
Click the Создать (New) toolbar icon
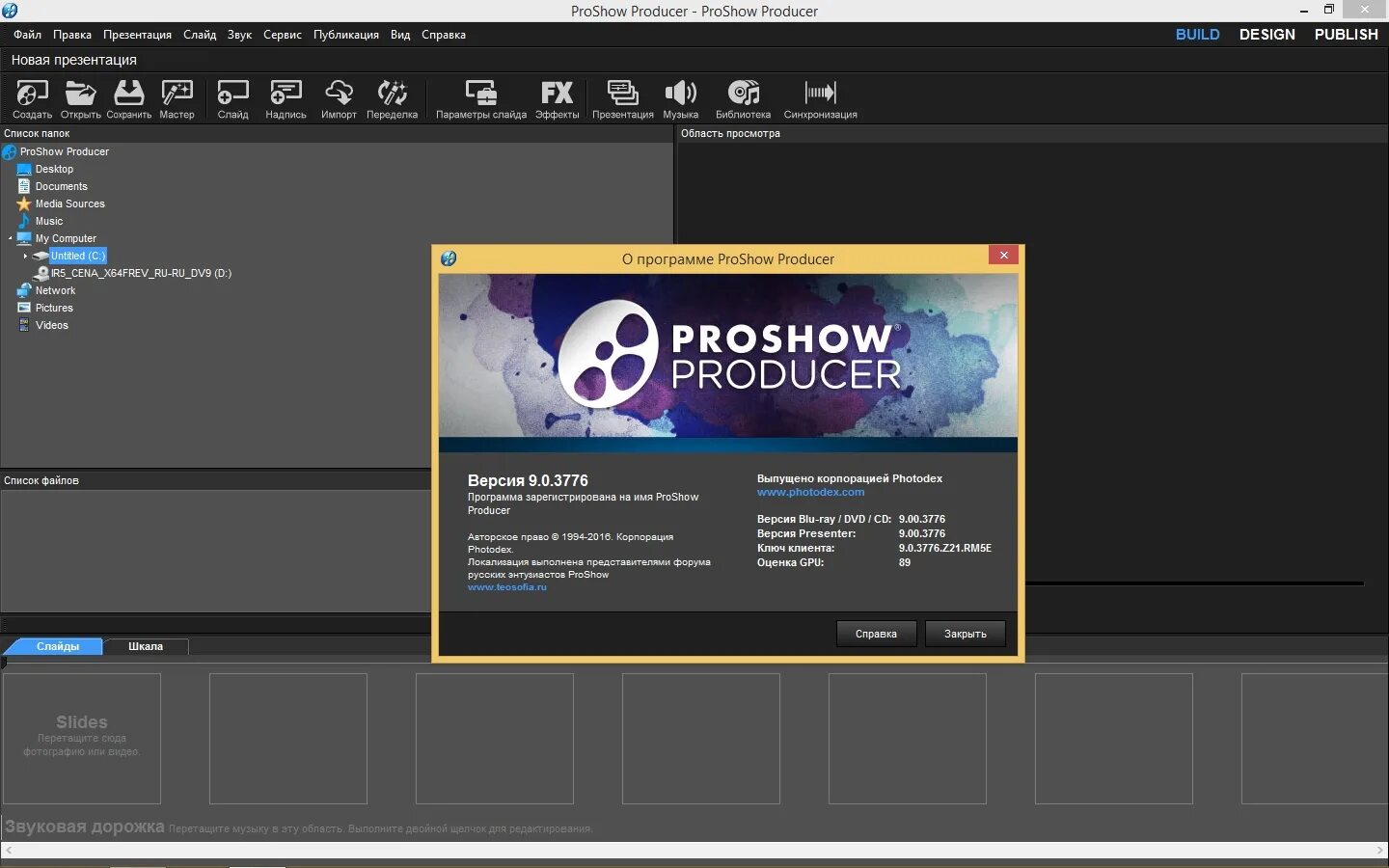click(x=32, y=99)
